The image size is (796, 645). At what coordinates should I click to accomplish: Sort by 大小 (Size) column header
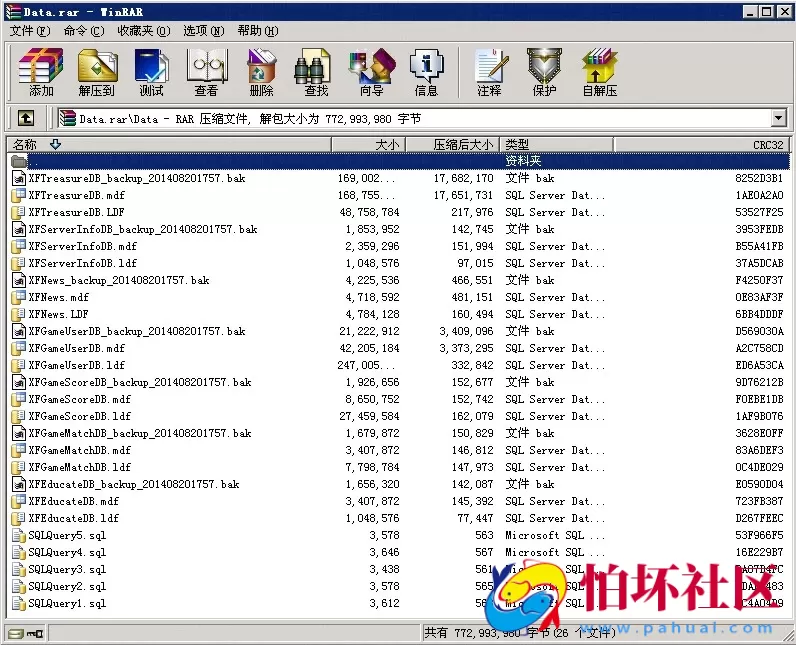pyautogui.click(x=368, y=145)
